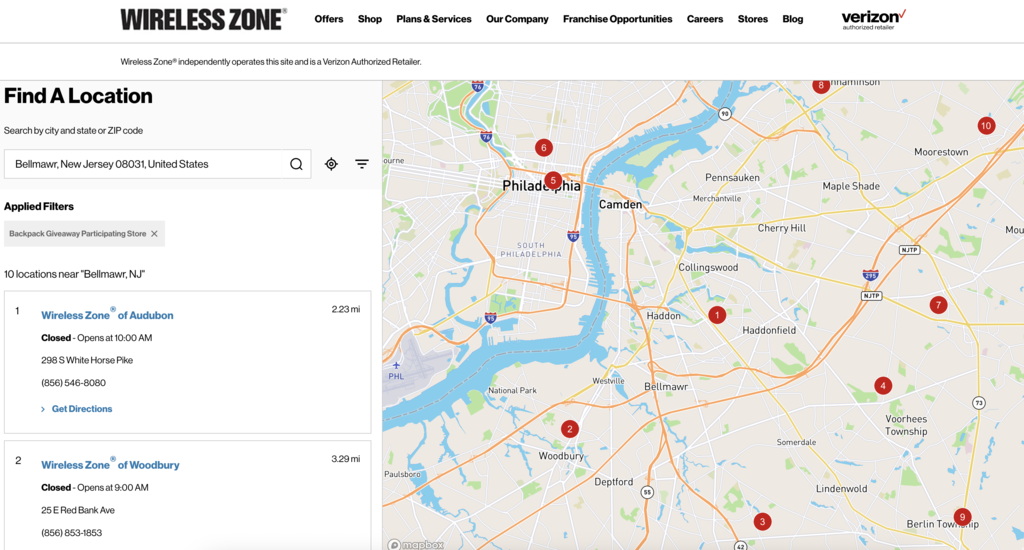This screenshot has height=550, width=1024.
Task: Click address 25 E Red Bank Ave
Action: click(78, 510)
